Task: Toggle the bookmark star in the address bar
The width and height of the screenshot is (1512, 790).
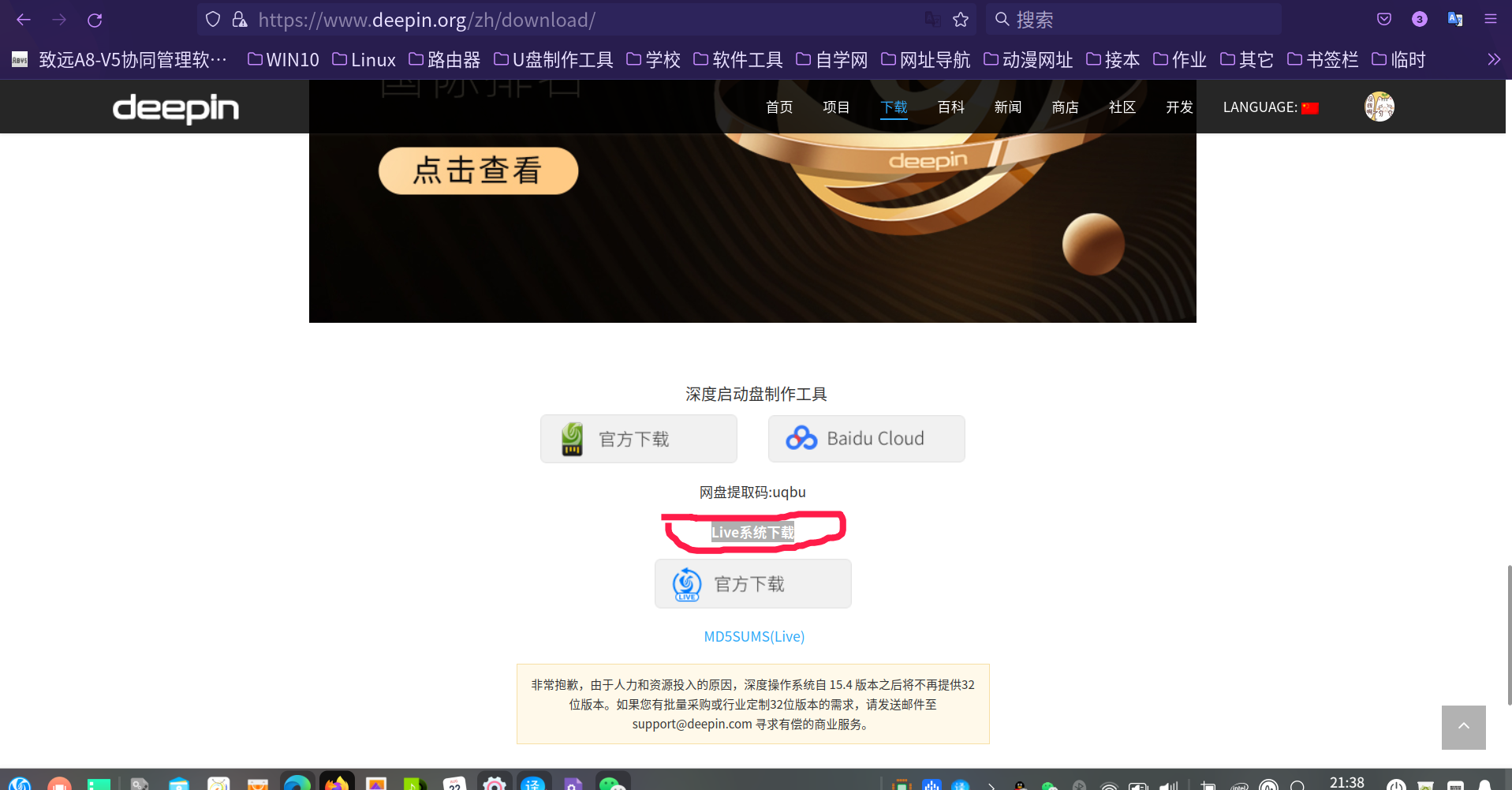Action: tap(961, 20)
